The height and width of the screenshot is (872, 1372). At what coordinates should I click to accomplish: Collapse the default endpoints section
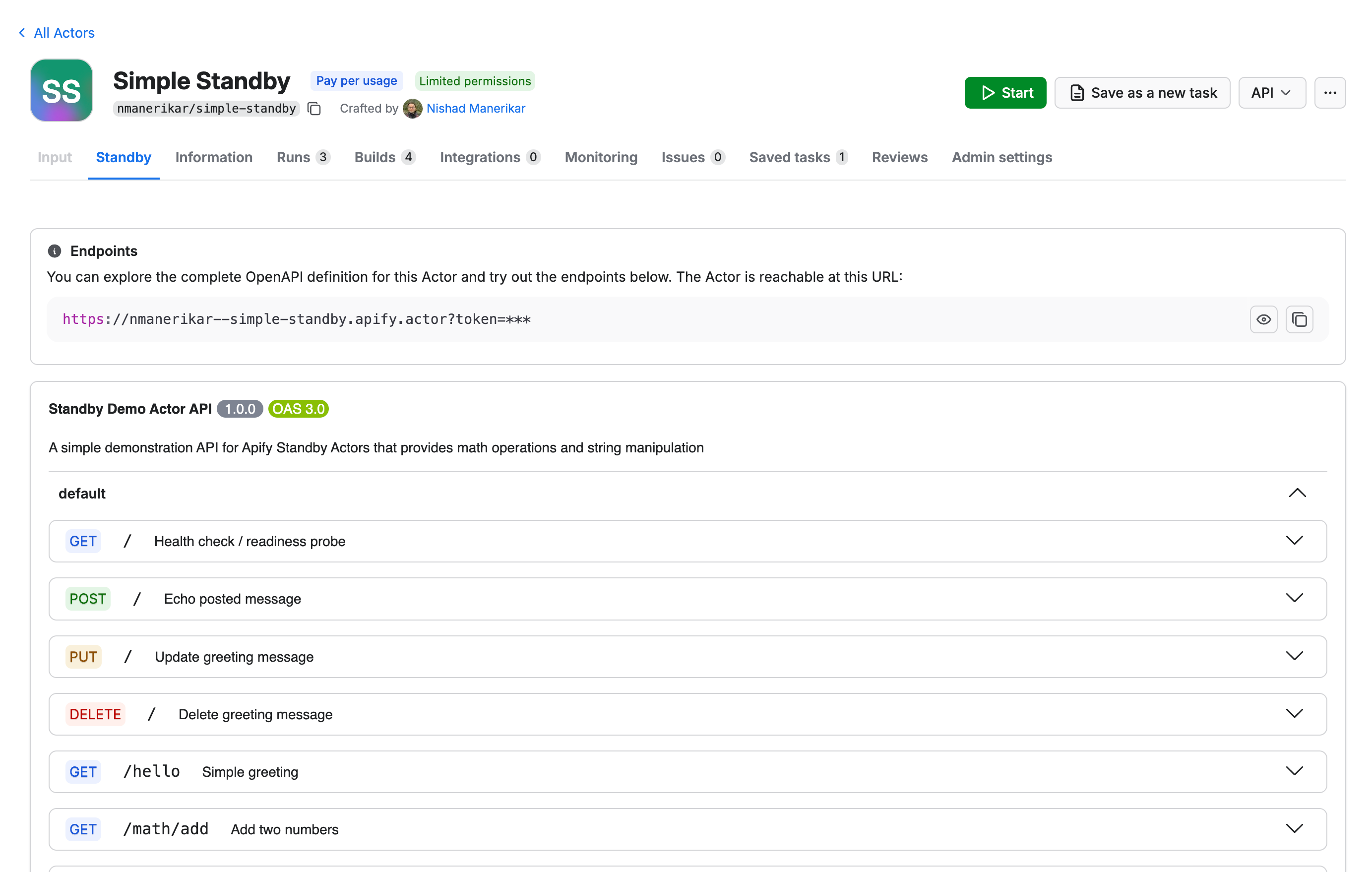point(1298,493)
